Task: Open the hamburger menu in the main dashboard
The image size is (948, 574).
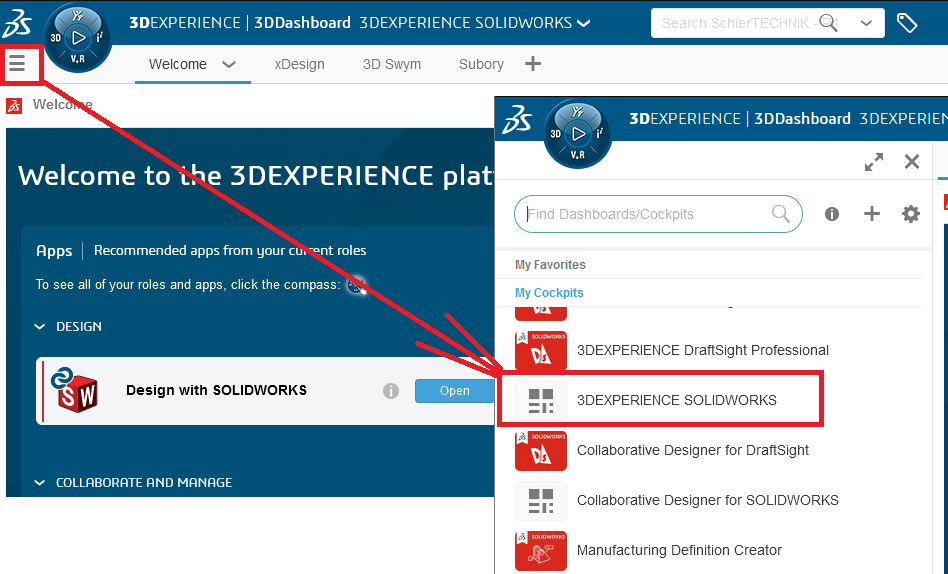Action: (x=17, y=63)
